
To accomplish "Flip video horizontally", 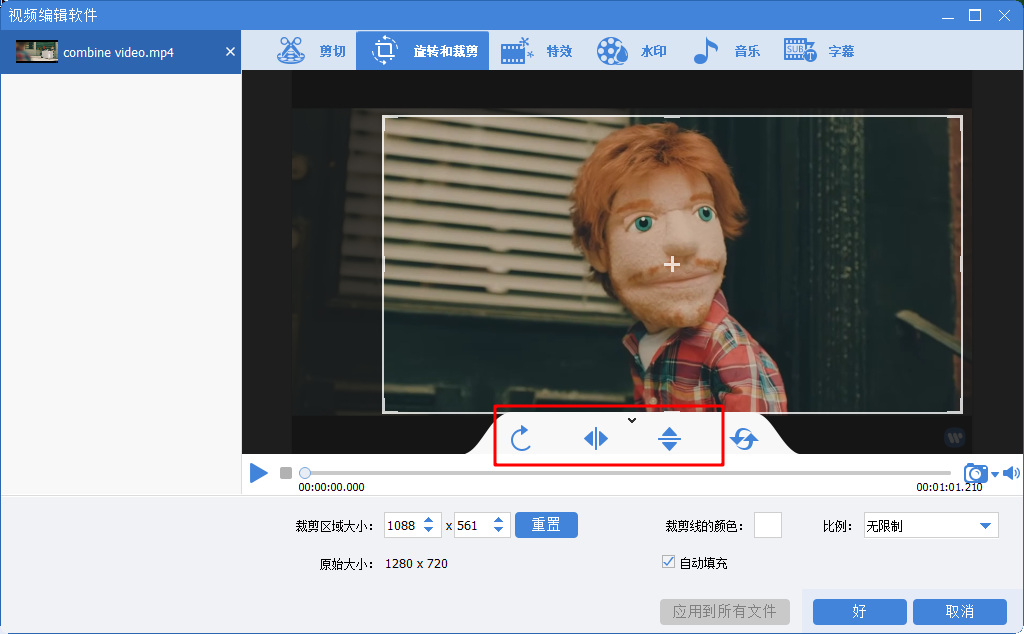I will pyautogui.click(x=596, y=438).
